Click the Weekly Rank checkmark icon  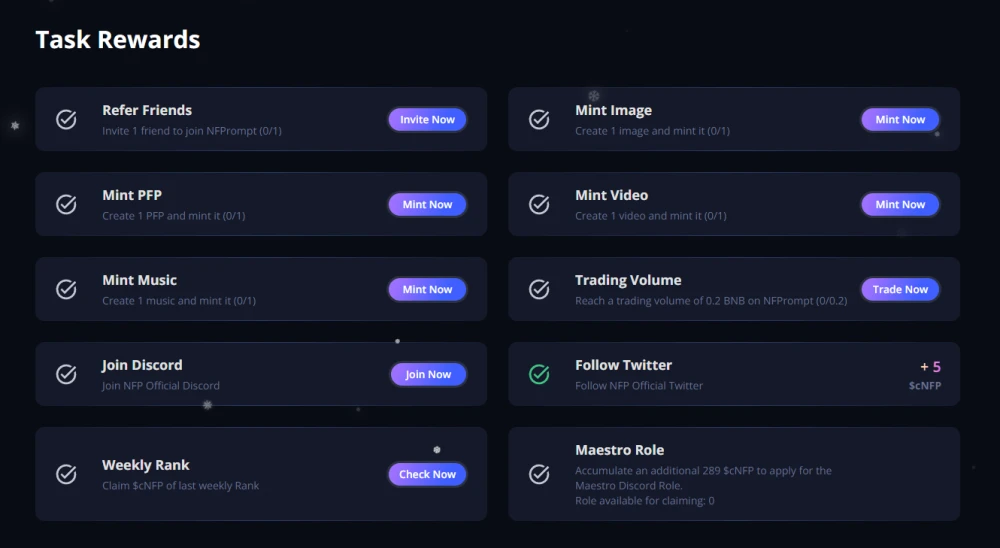[x=66, y=474]
